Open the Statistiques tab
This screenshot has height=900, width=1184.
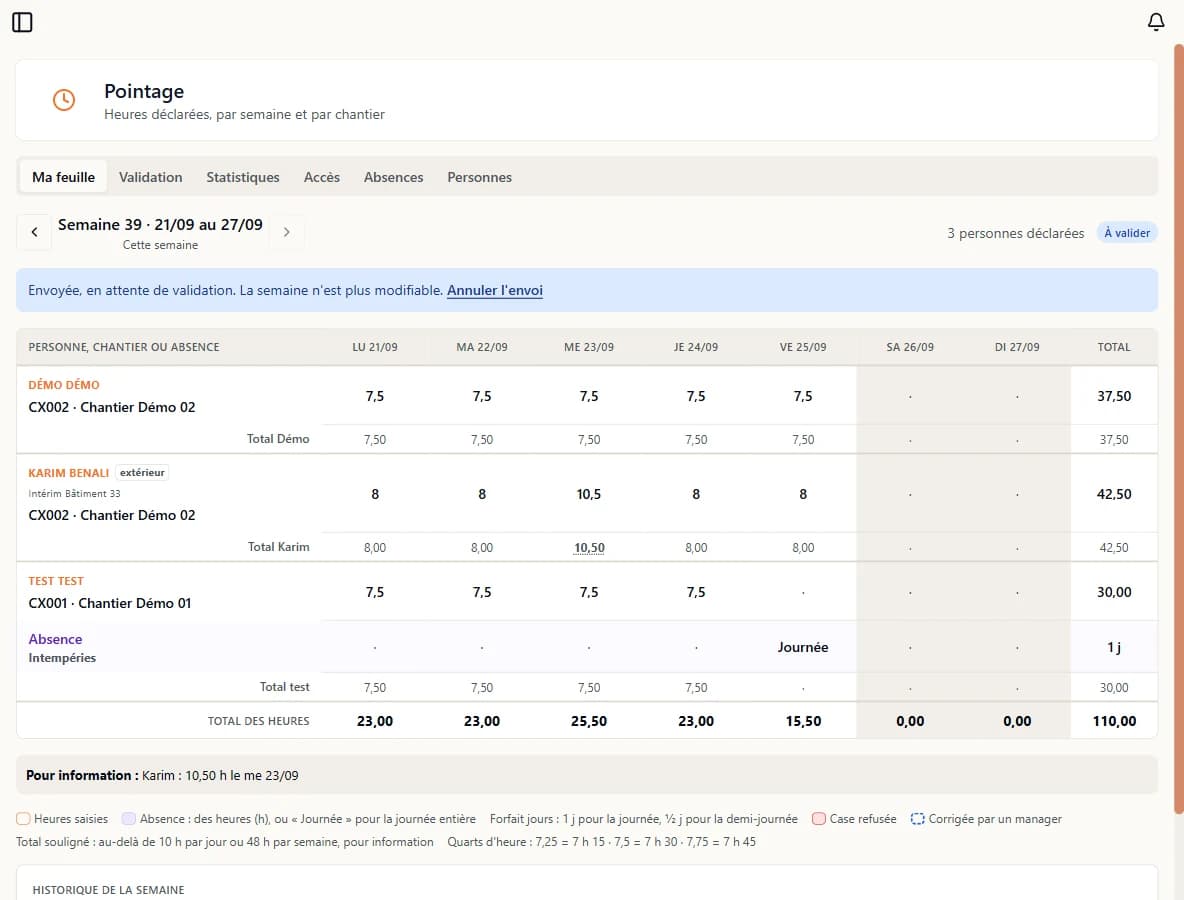click(x=242, y=177)
